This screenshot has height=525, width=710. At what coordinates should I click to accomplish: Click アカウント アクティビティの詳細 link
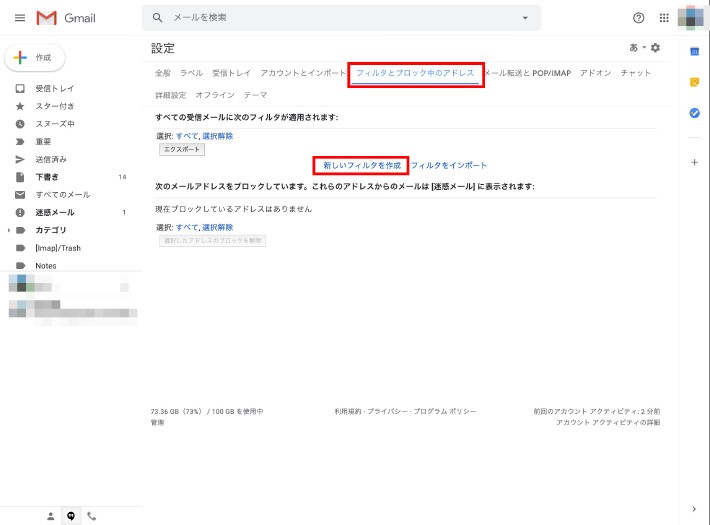coord(608,423)
